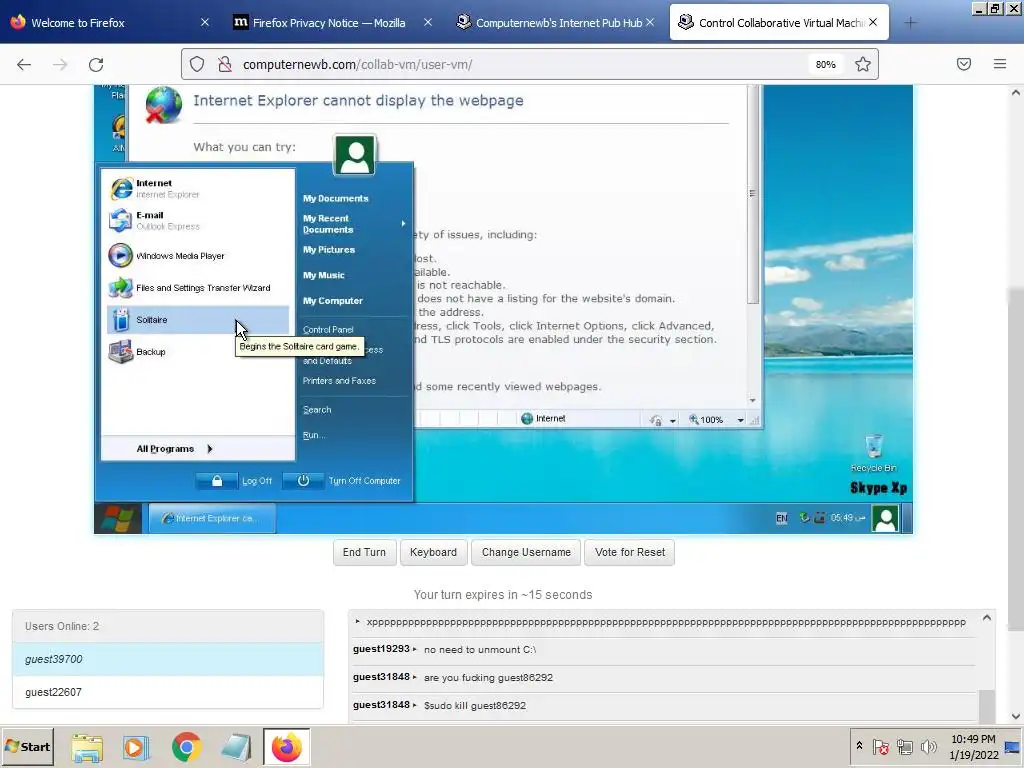The image size is (1024, 768).
Task: Open Search in the Start menu
Action: [317, 409]
